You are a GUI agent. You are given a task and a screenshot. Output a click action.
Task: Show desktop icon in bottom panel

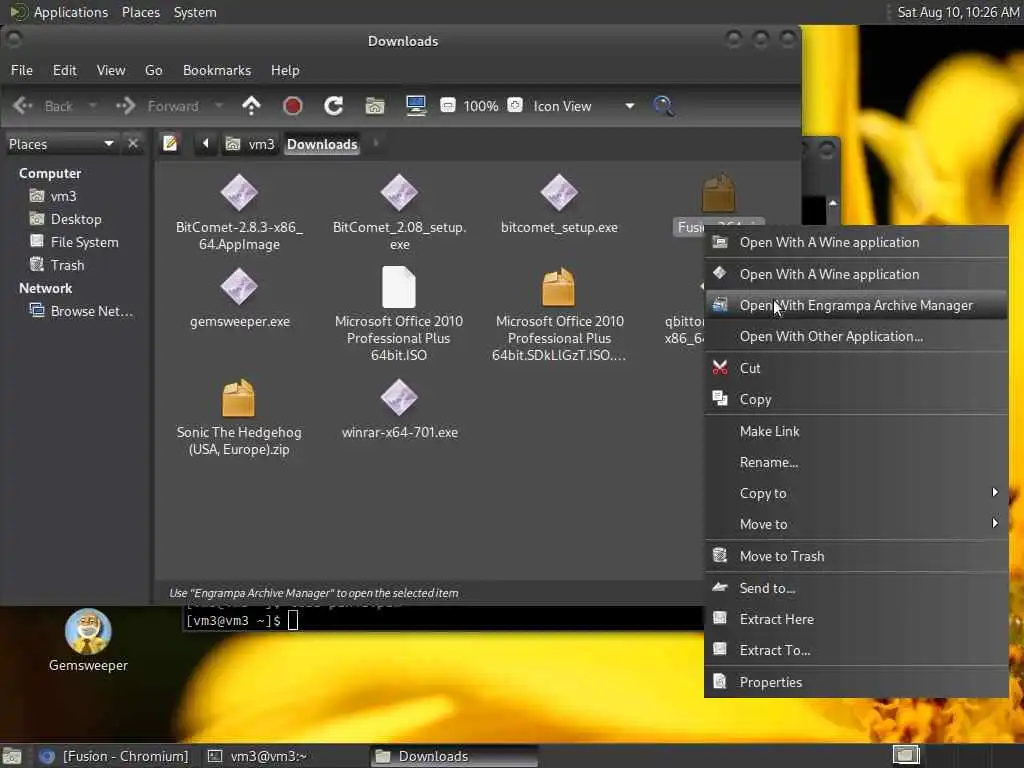tap(12, 756)
